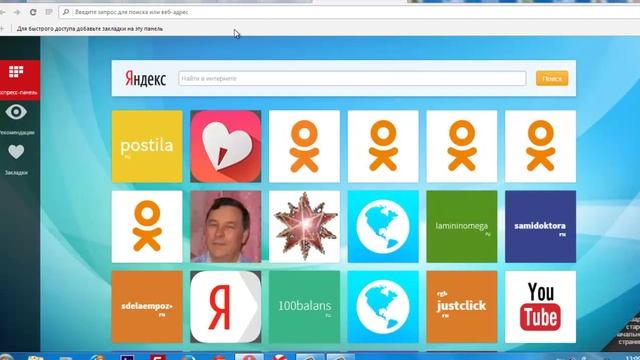640x360 pixels.
Task: Open the green 100balans tile
Action: tap(304, 307)
